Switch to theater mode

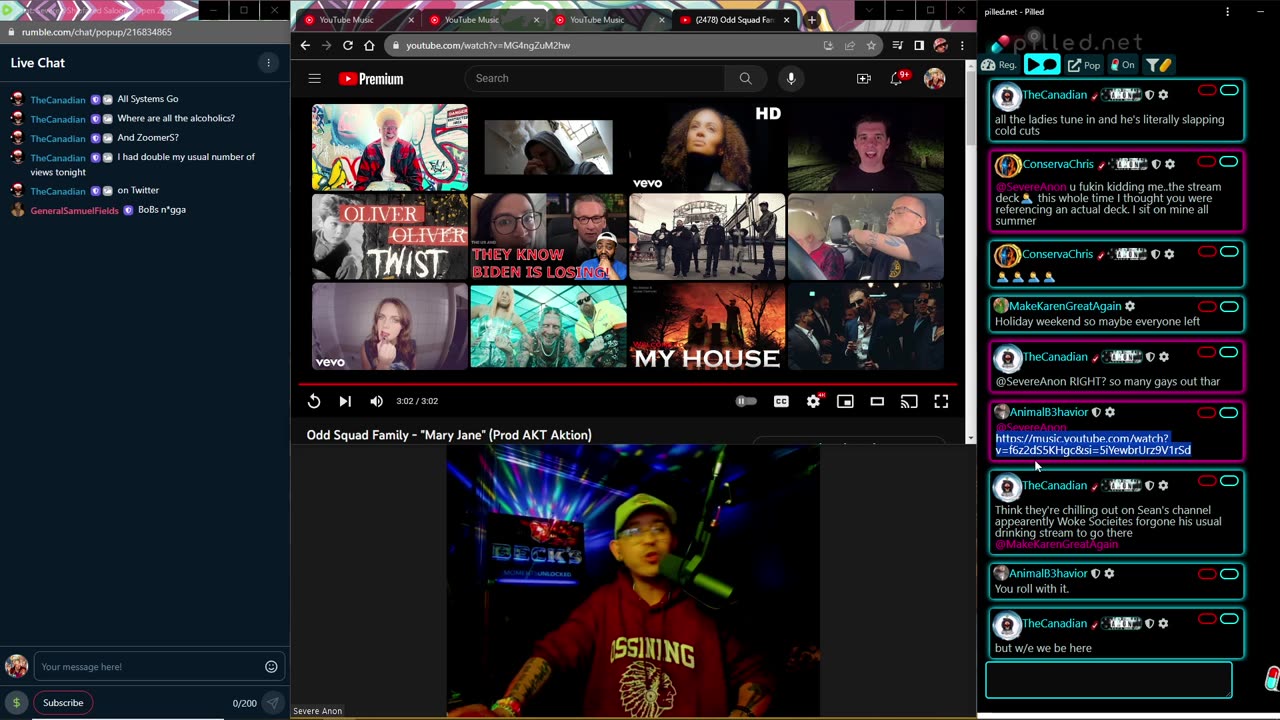click(x=877, y=401)
